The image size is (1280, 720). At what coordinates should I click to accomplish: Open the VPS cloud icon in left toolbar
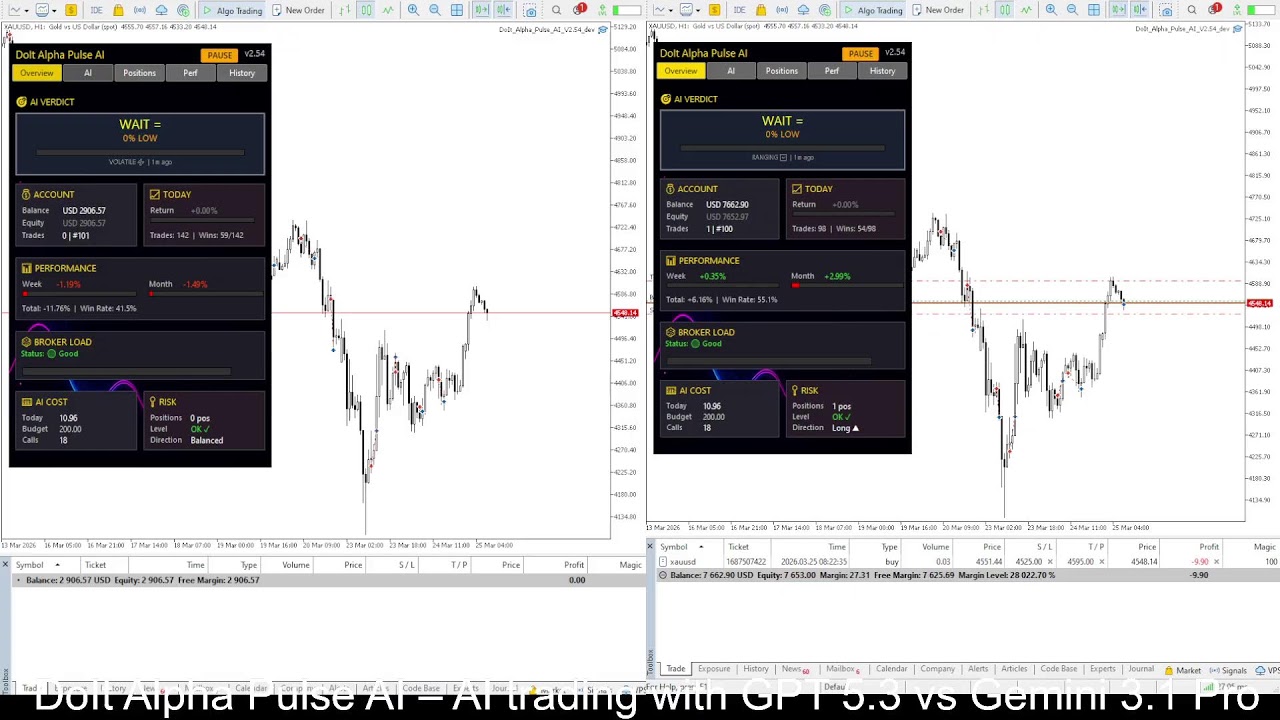161,10
